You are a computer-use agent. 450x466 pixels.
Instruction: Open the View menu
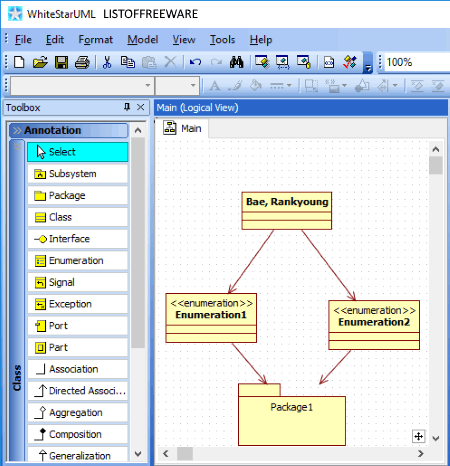pos(184,40)
